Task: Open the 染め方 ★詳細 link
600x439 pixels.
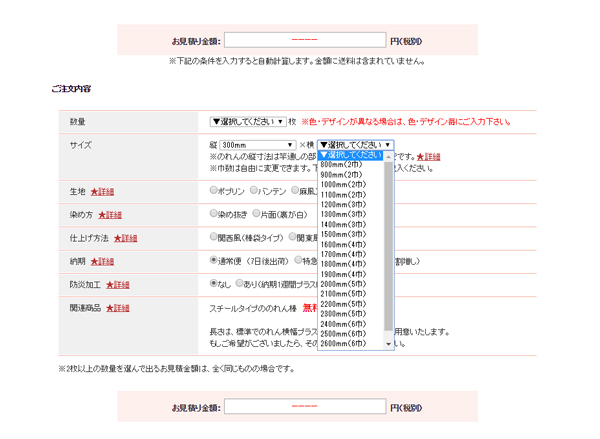Action: click(x=110, y=215)
